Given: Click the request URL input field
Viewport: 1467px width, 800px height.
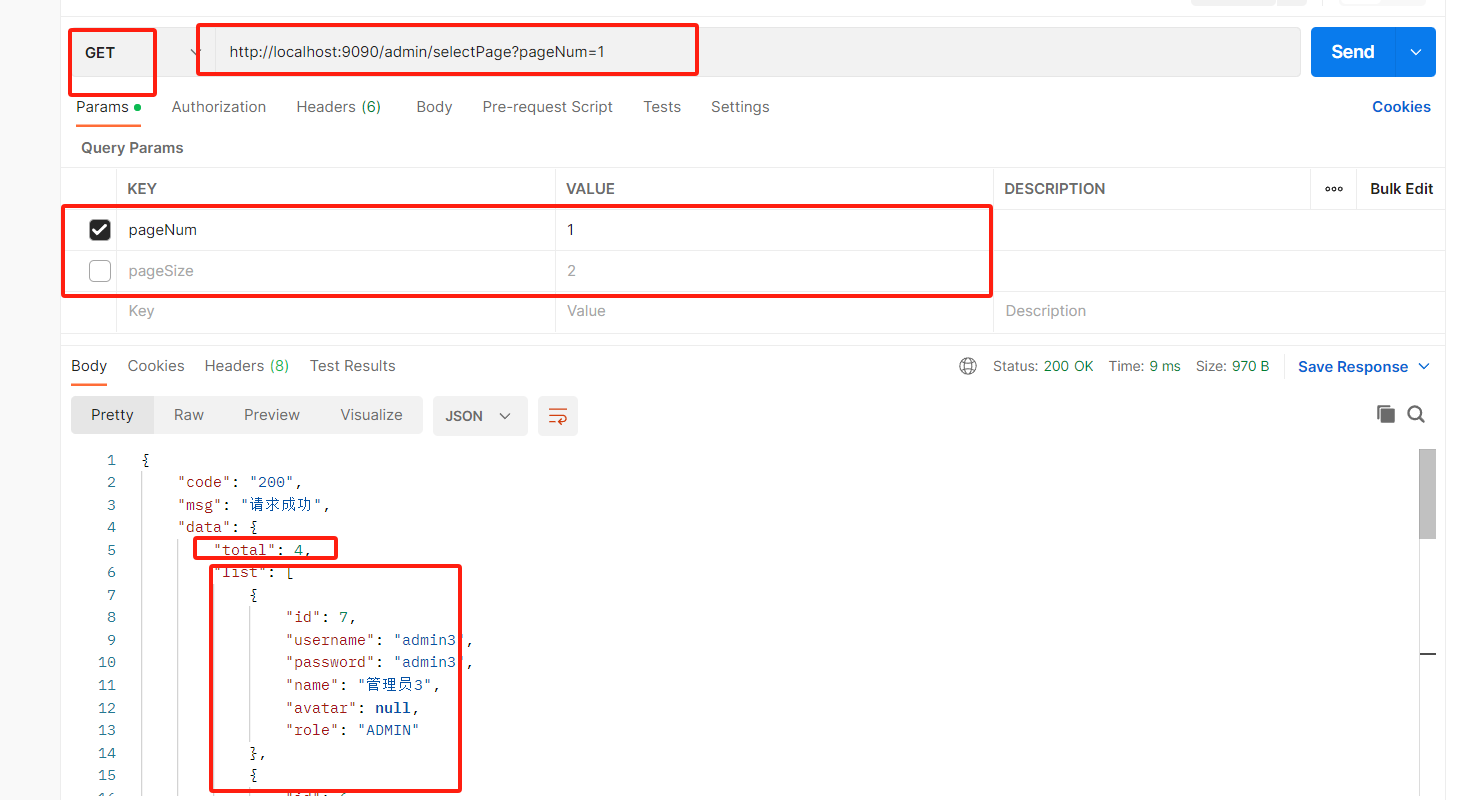Looking at the screenshot, I should [x=757, y=52].
